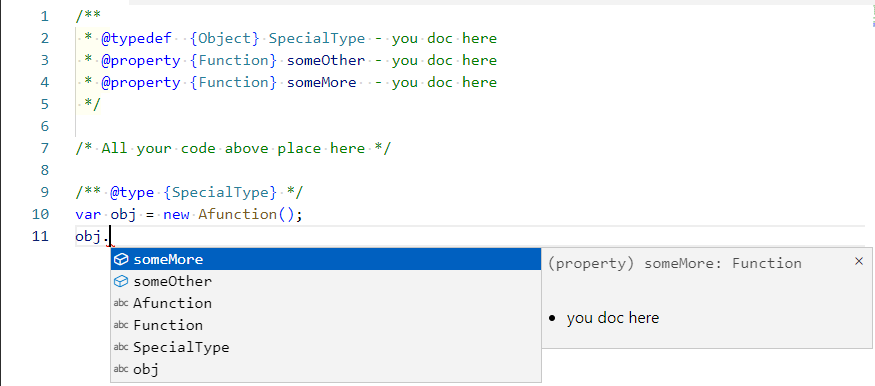Choose Function from suggestion list
Viewport: 875px width, 386px height.
click(326, 325)
